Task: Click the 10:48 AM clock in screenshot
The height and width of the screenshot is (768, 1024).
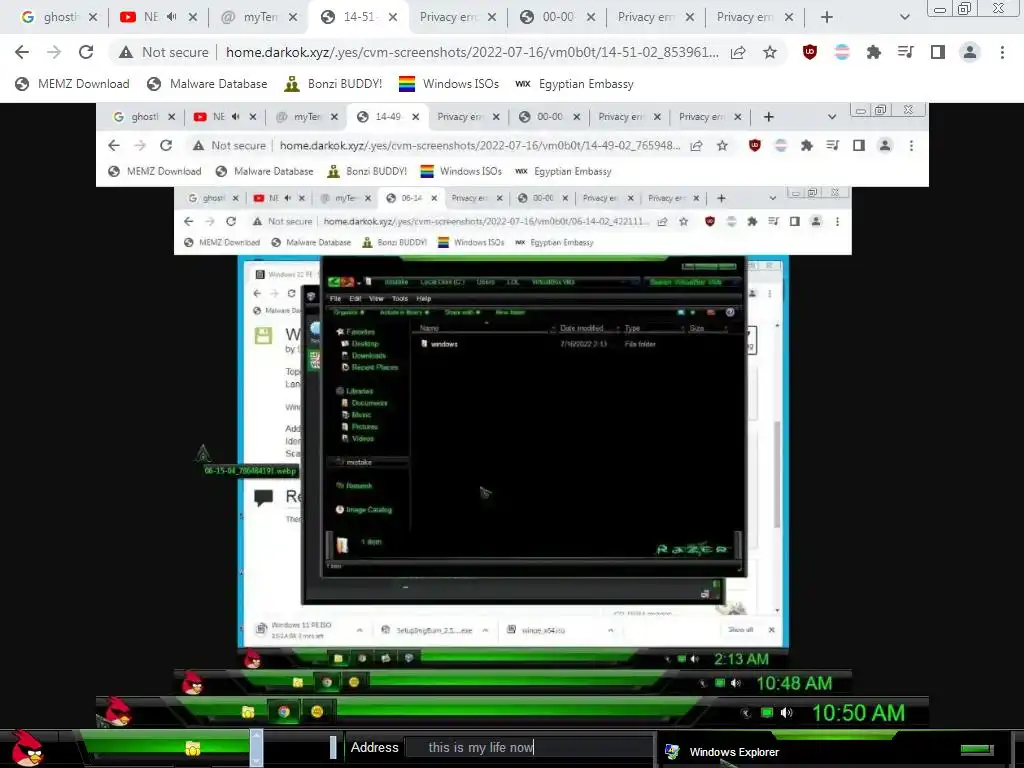Action: (x=794, y=683)
